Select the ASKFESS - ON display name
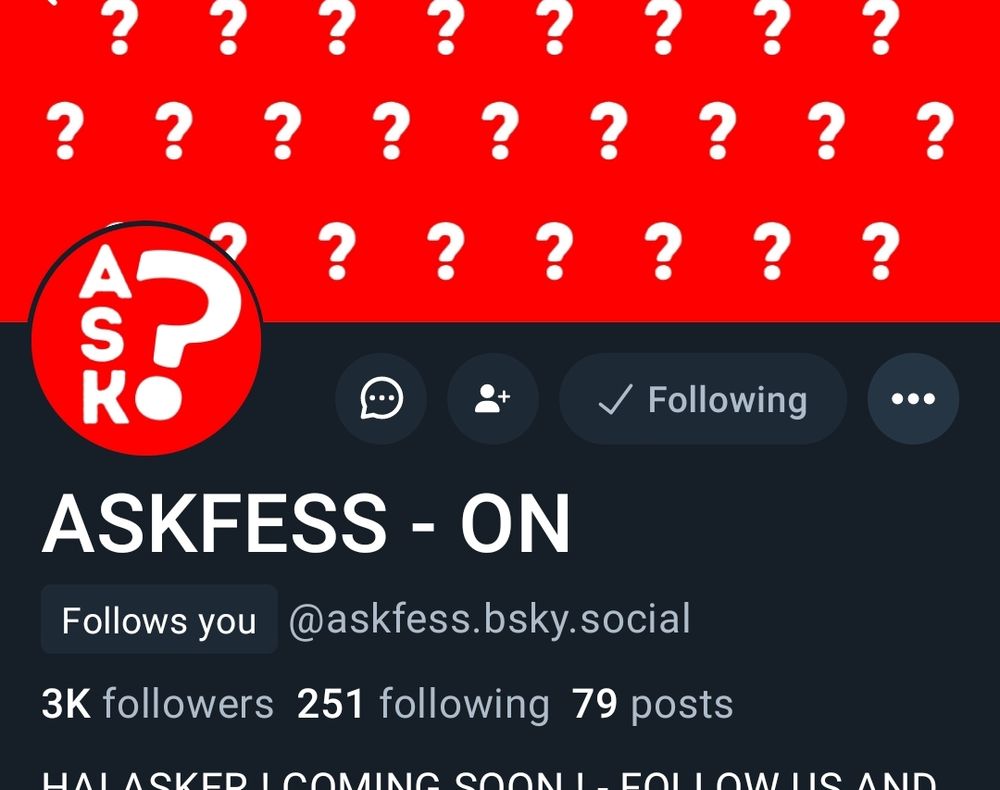This screenshot has height=790, width=1000. pos(305,524)
